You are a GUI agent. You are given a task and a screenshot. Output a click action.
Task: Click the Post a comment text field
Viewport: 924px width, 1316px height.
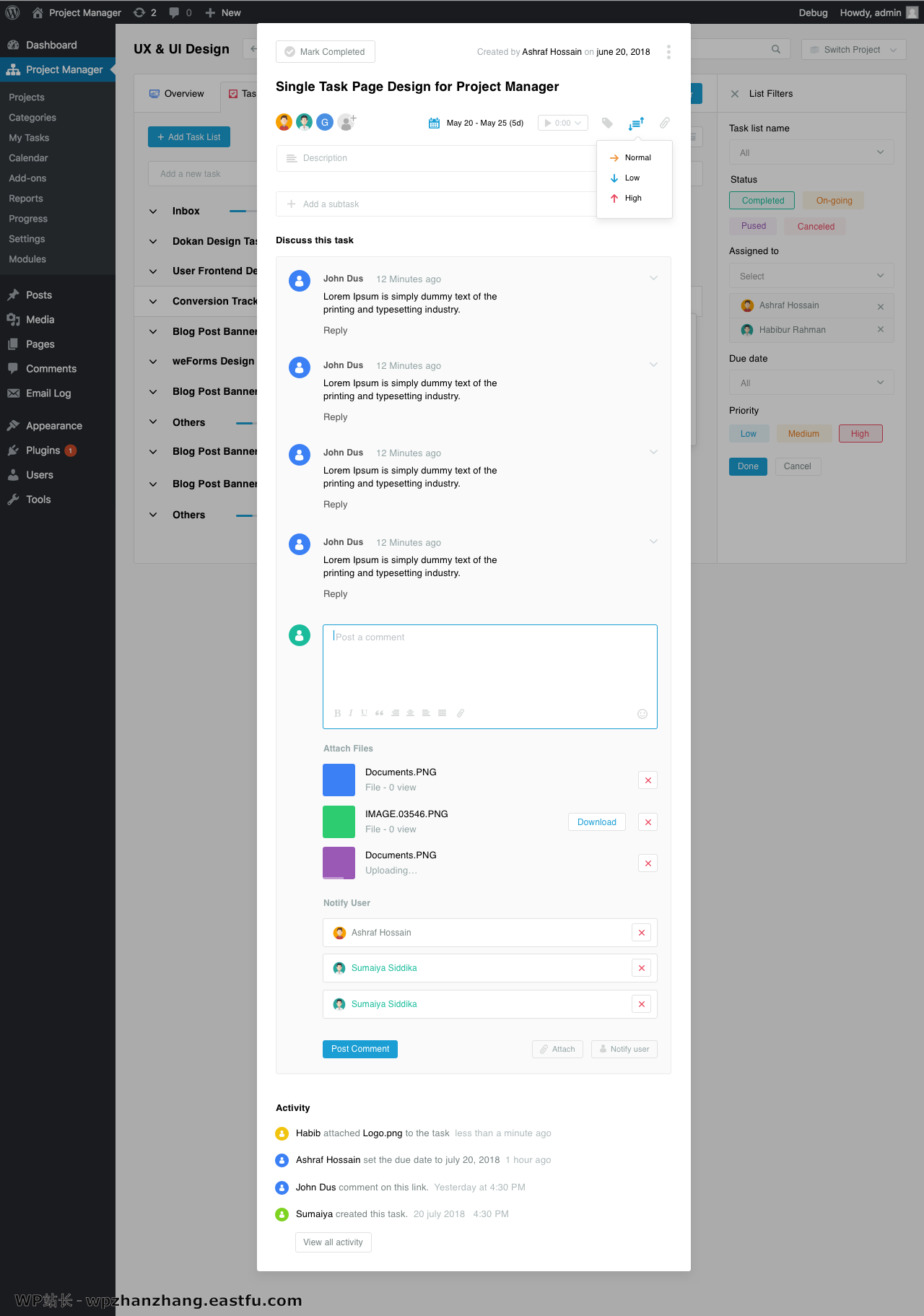489,664
